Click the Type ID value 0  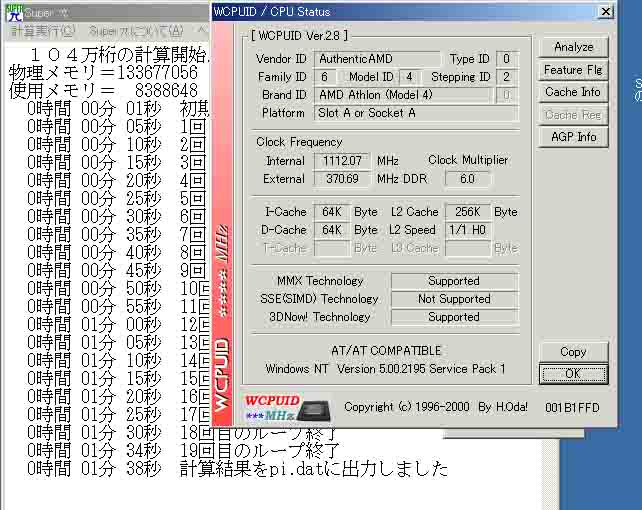(507, 59)
